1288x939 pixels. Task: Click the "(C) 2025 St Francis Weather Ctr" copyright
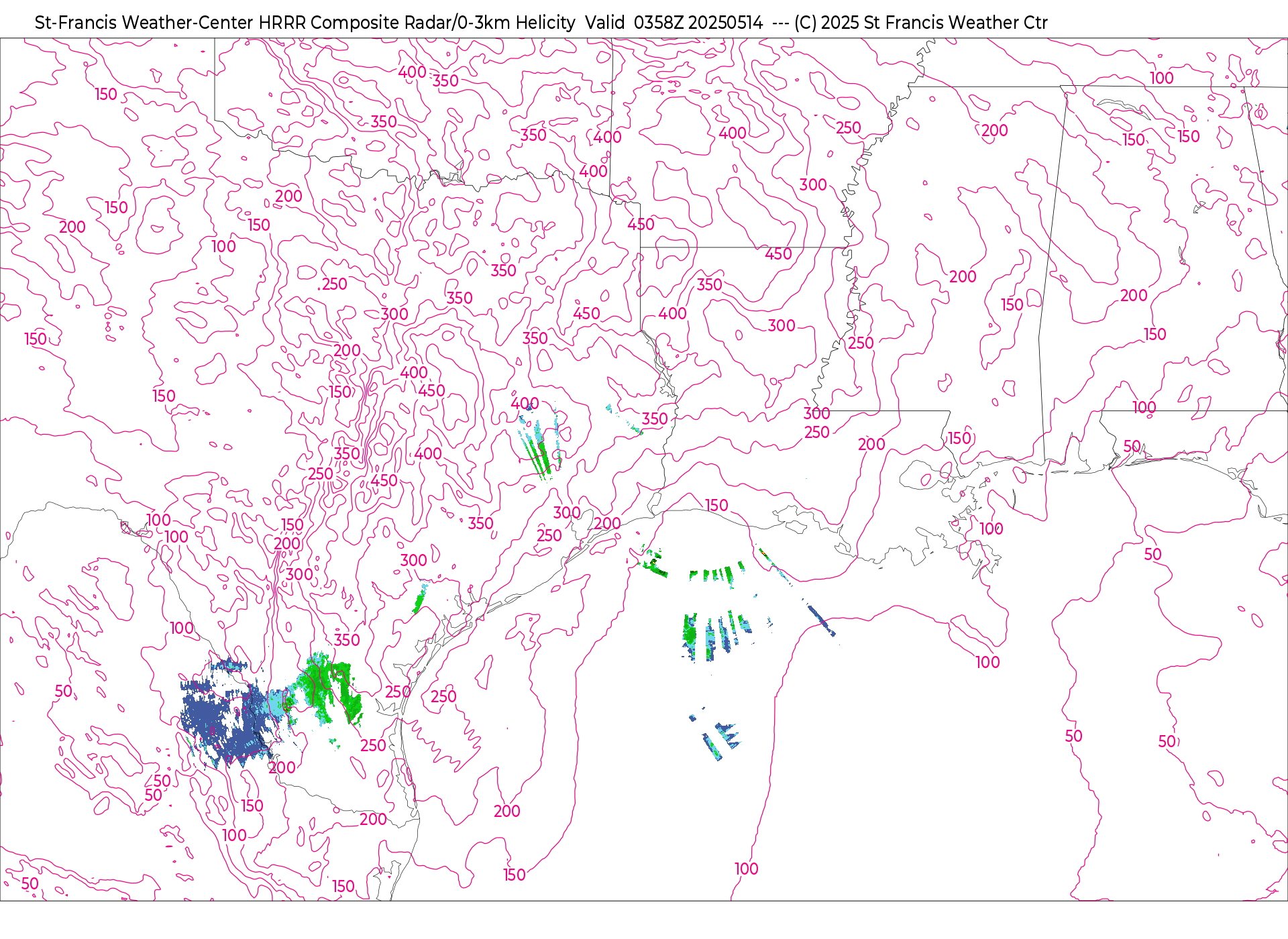pyautogui.click(x=920, y=23)
